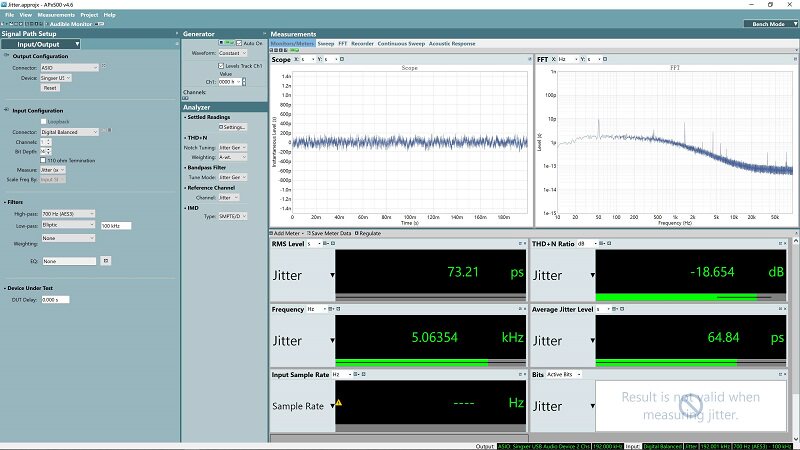Open the ASIO output connector settings icon
This screenshot has width=800, height=450.
tap(104, 66)
